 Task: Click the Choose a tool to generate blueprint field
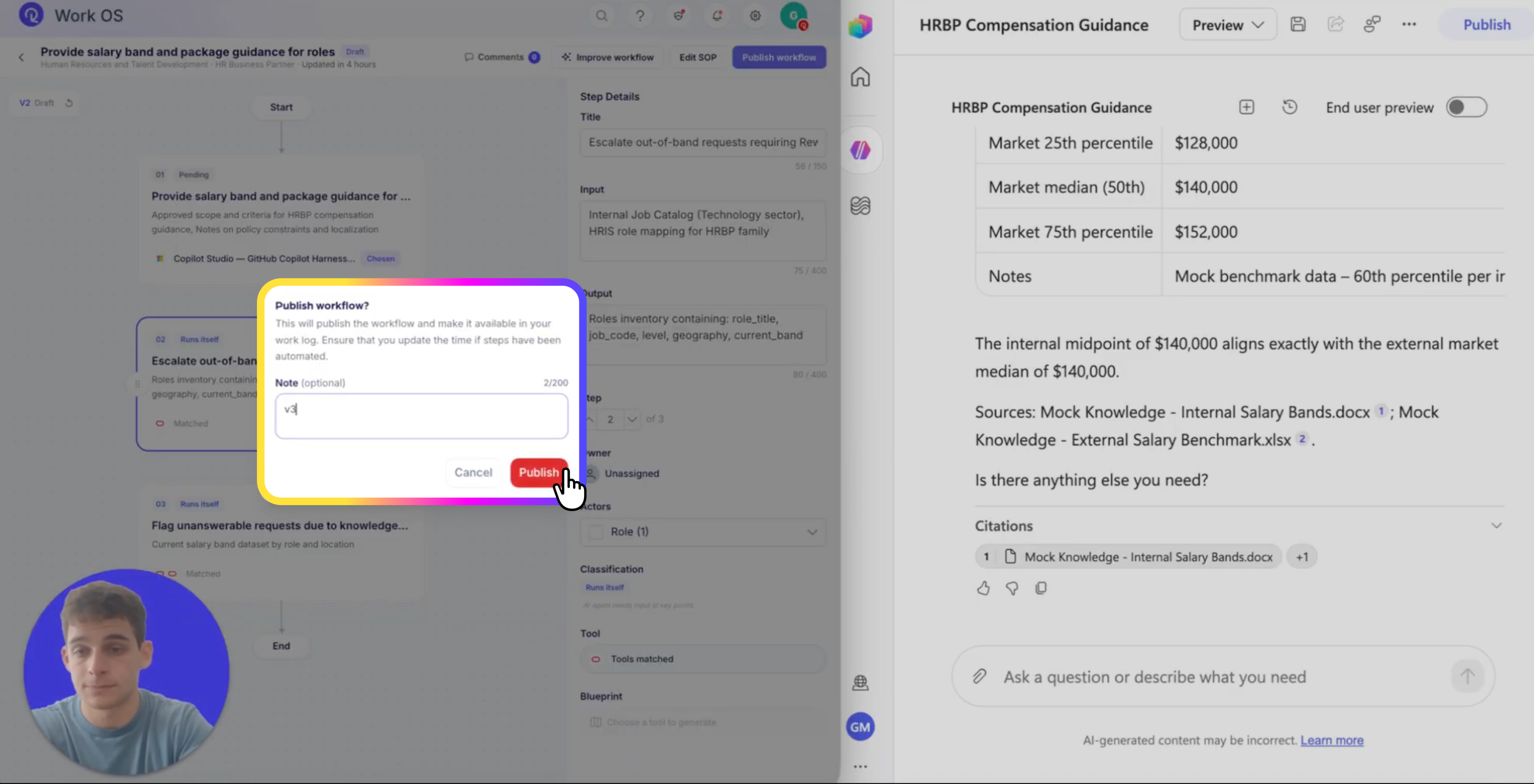pyautogui.click(x=703, y=722)
